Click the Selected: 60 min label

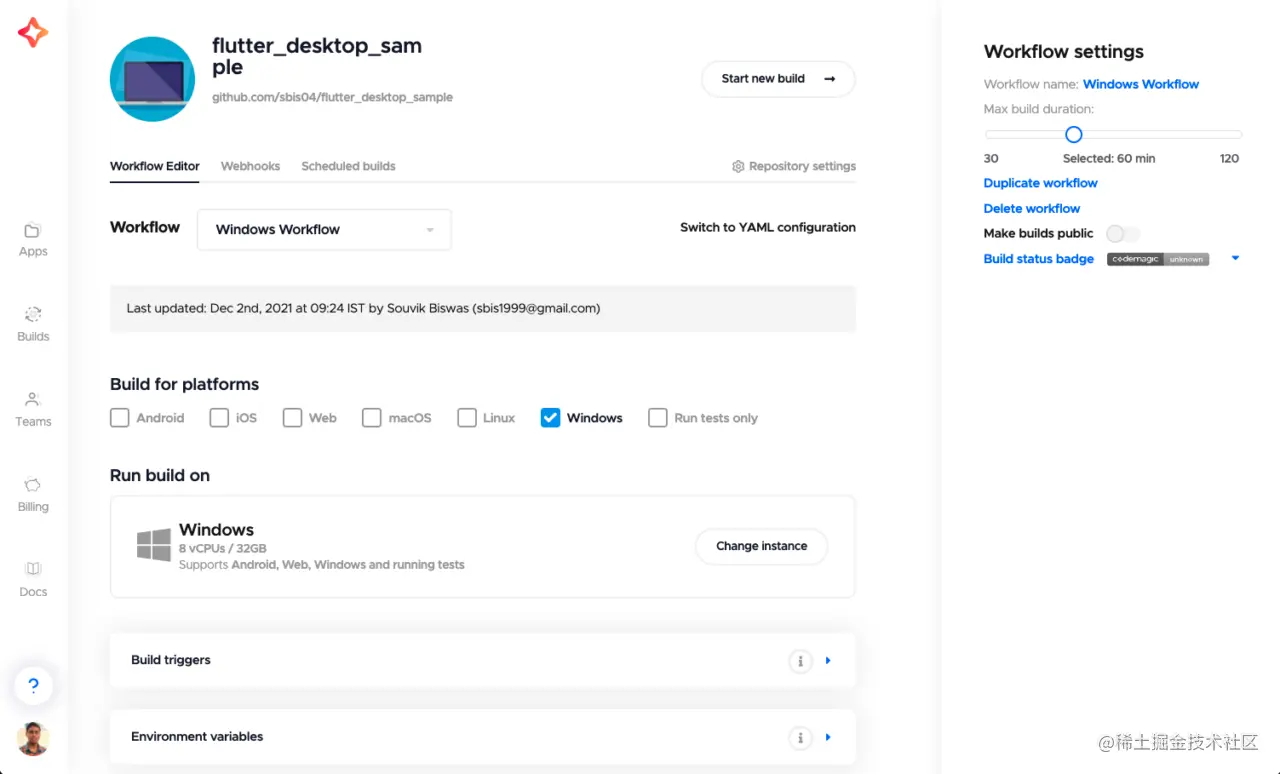1109,159
